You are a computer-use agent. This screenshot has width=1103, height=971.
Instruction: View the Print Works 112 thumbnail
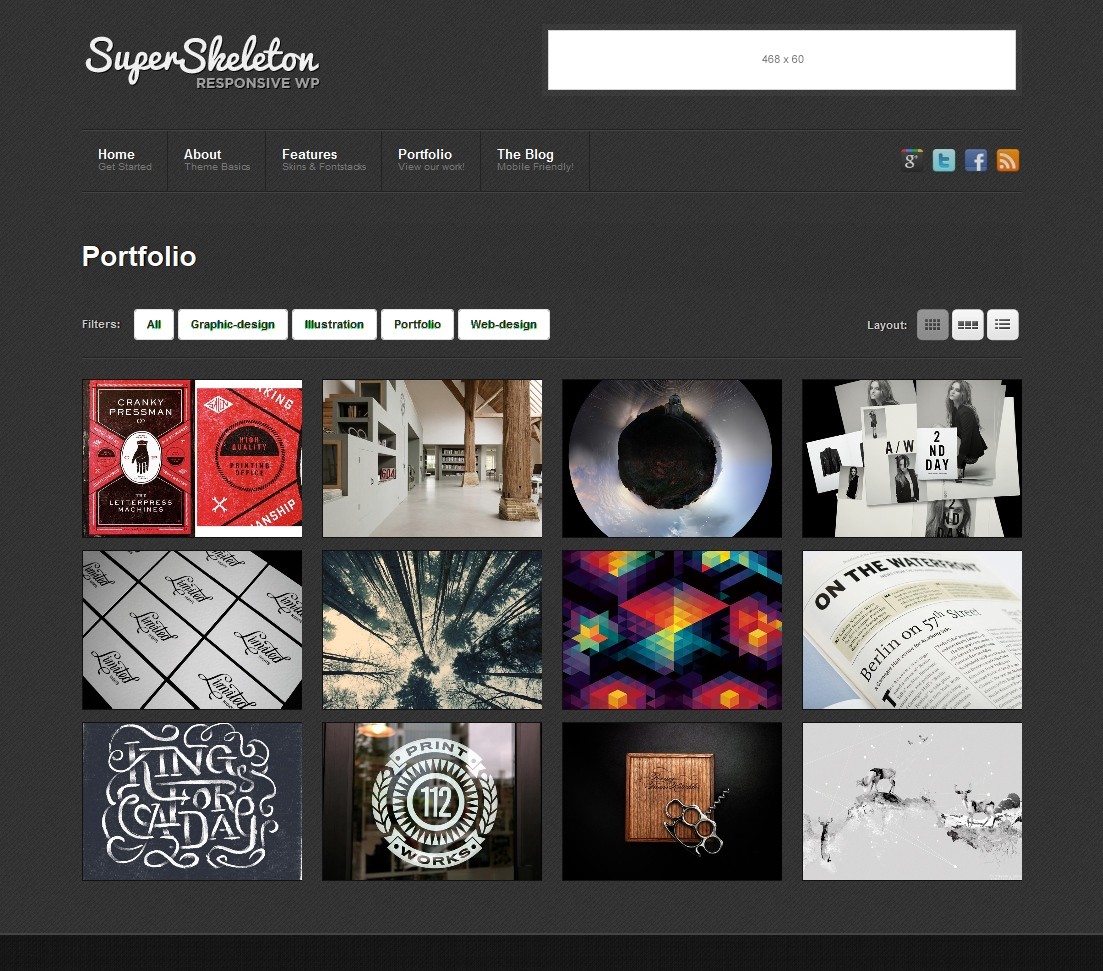(x=432, y=801)
